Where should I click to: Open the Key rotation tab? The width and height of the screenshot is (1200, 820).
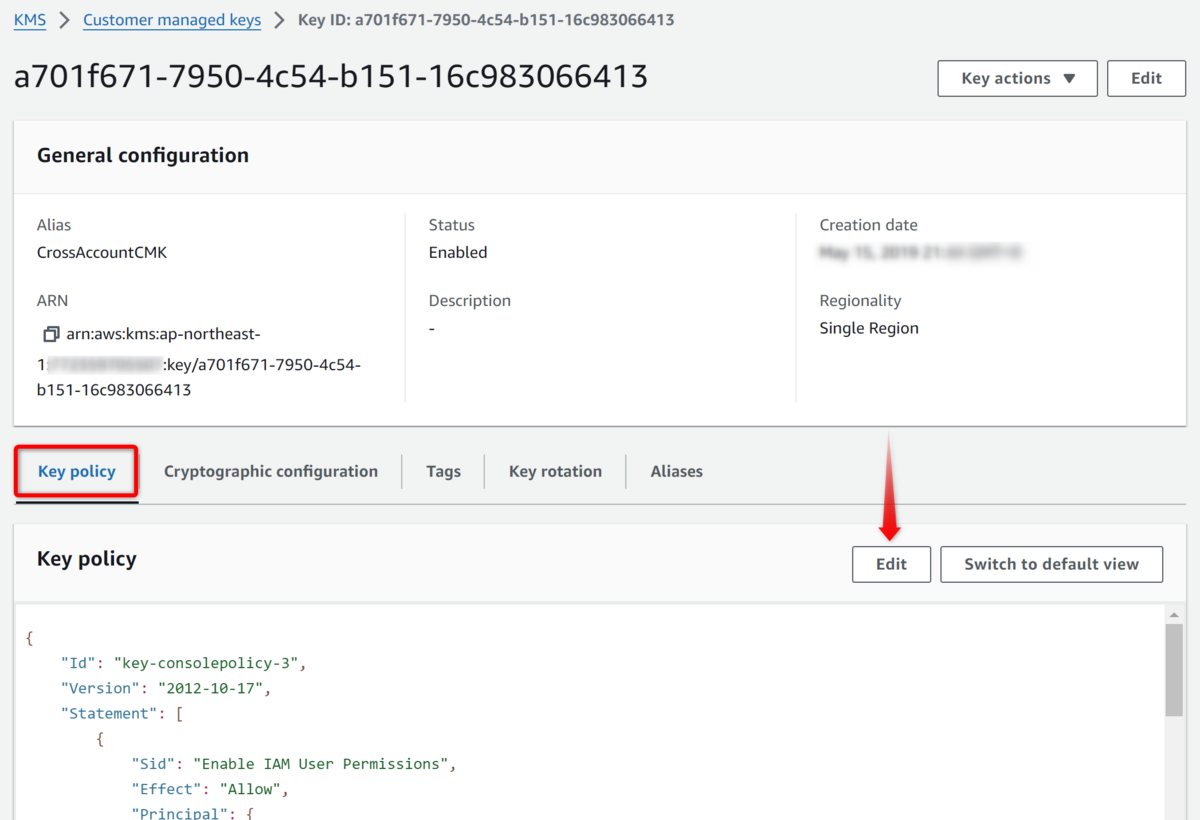[555, 471]
